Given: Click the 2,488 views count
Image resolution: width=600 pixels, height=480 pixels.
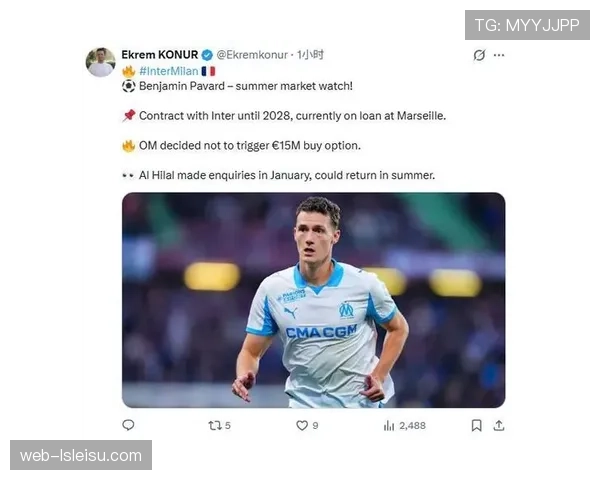Looking at the screenshot, I should click(x=412, y=426).
